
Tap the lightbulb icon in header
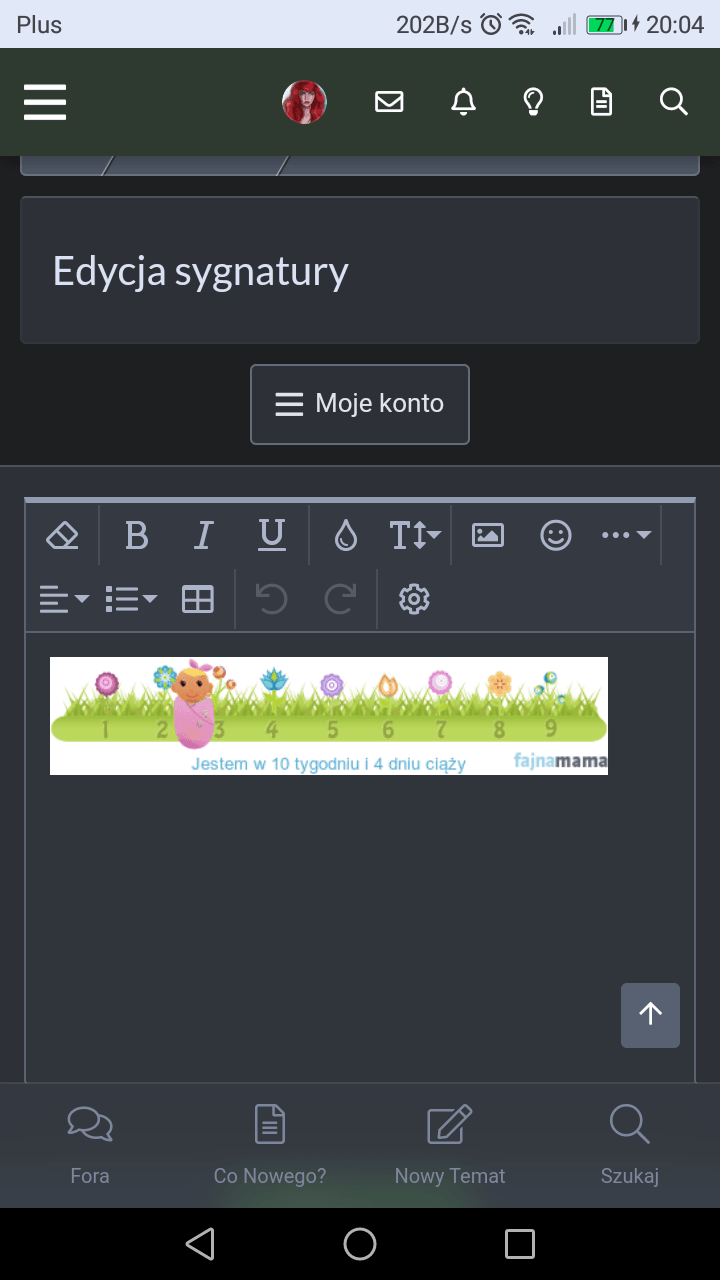pyautogui.click(x=534, y=102)
